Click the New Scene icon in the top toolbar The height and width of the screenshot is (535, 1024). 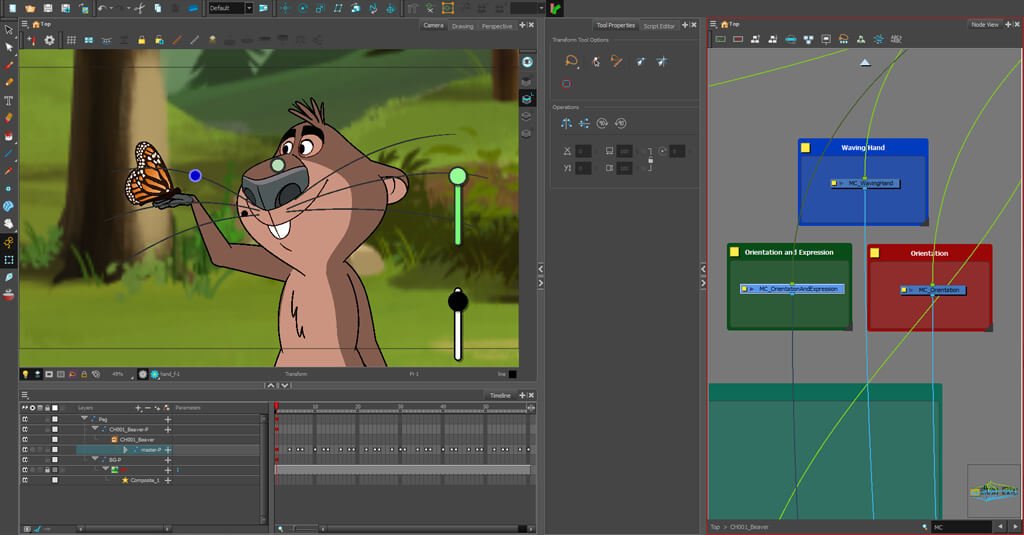(x=12, y=8)
